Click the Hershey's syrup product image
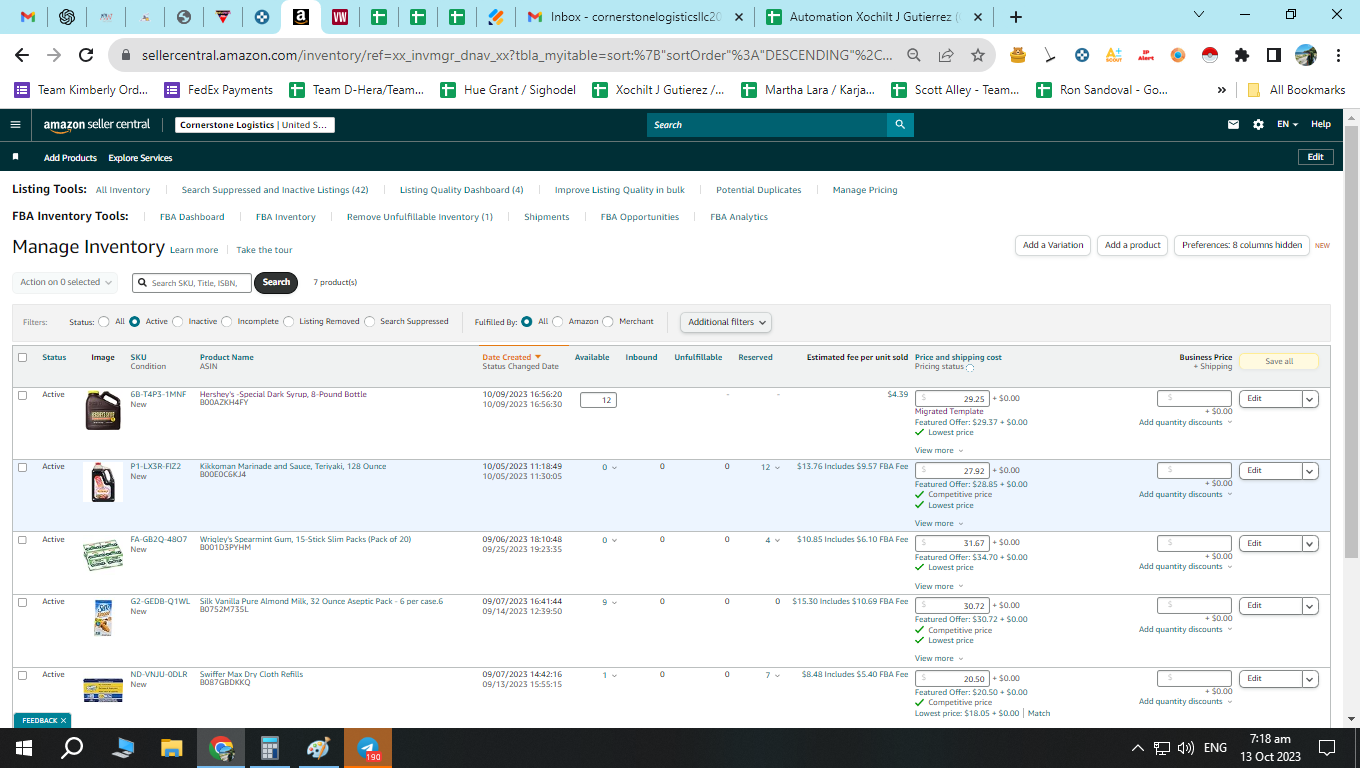 click(103, 410)
